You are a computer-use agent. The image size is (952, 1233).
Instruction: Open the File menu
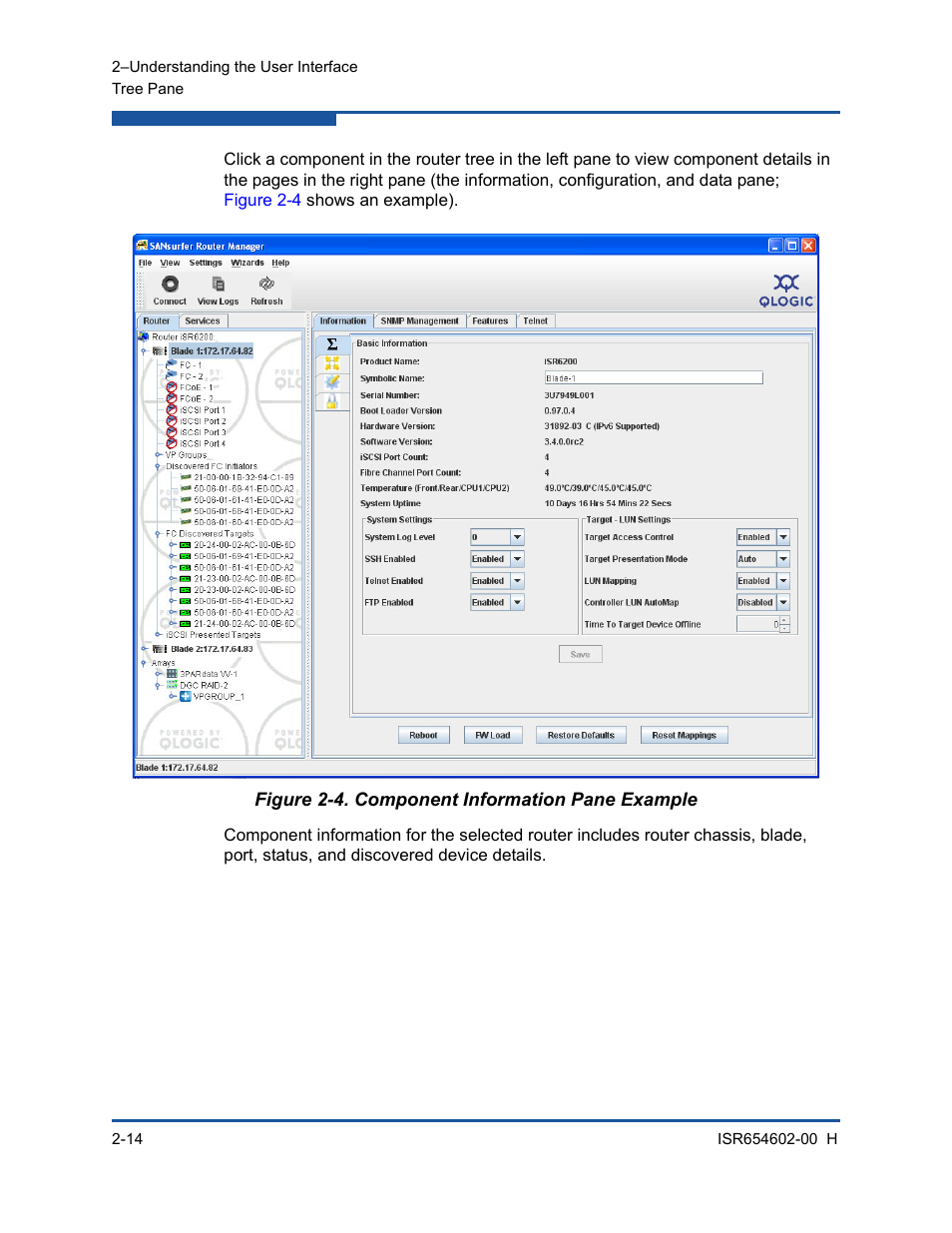[145, 264]
